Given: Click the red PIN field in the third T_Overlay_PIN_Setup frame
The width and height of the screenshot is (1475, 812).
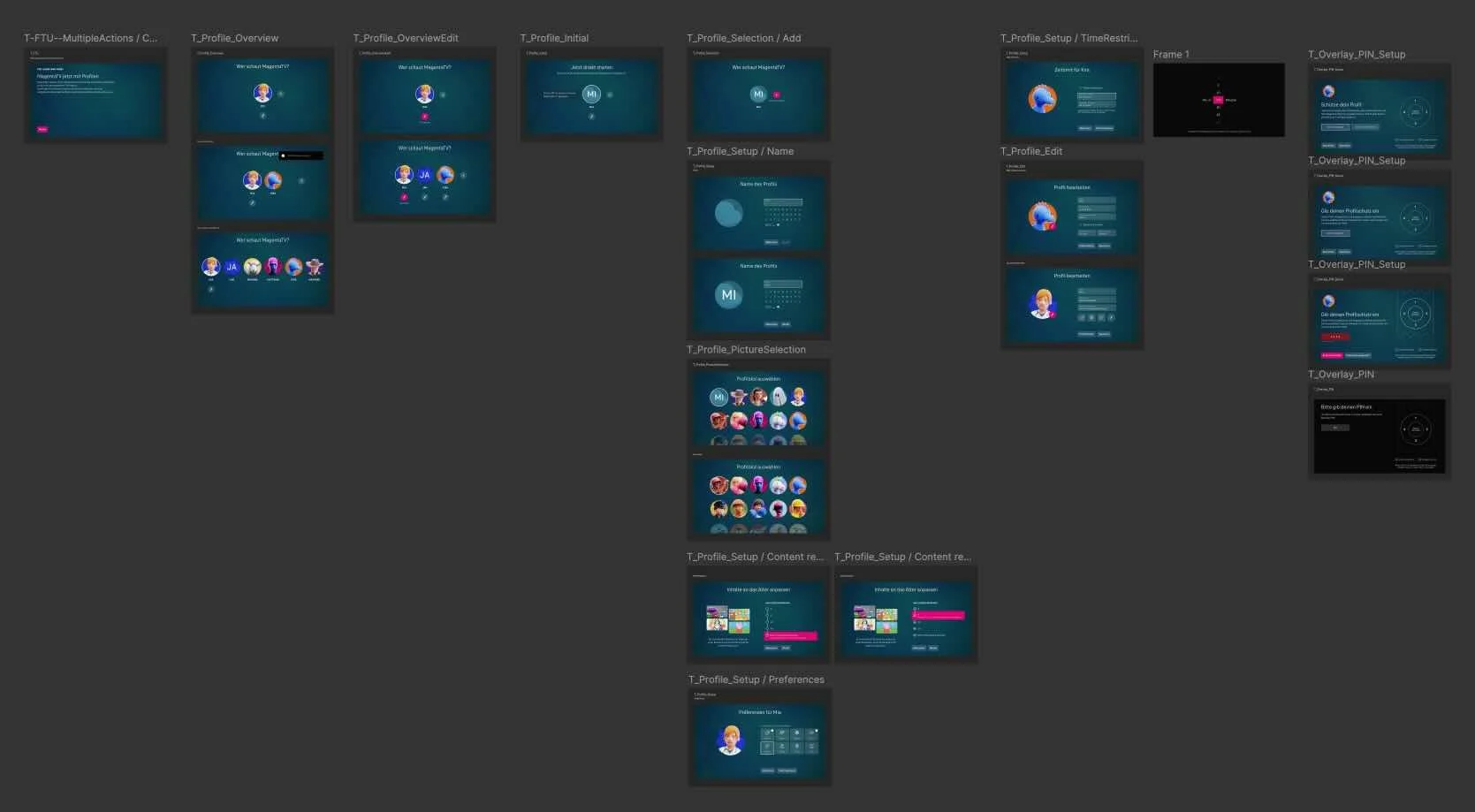Looking at the screenshot, I should (1335, 337).
